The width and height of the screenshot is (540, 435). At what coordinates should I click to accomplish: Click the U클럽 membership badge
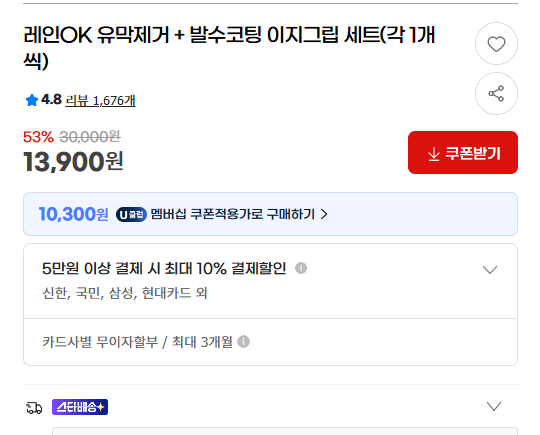[131, 215]
